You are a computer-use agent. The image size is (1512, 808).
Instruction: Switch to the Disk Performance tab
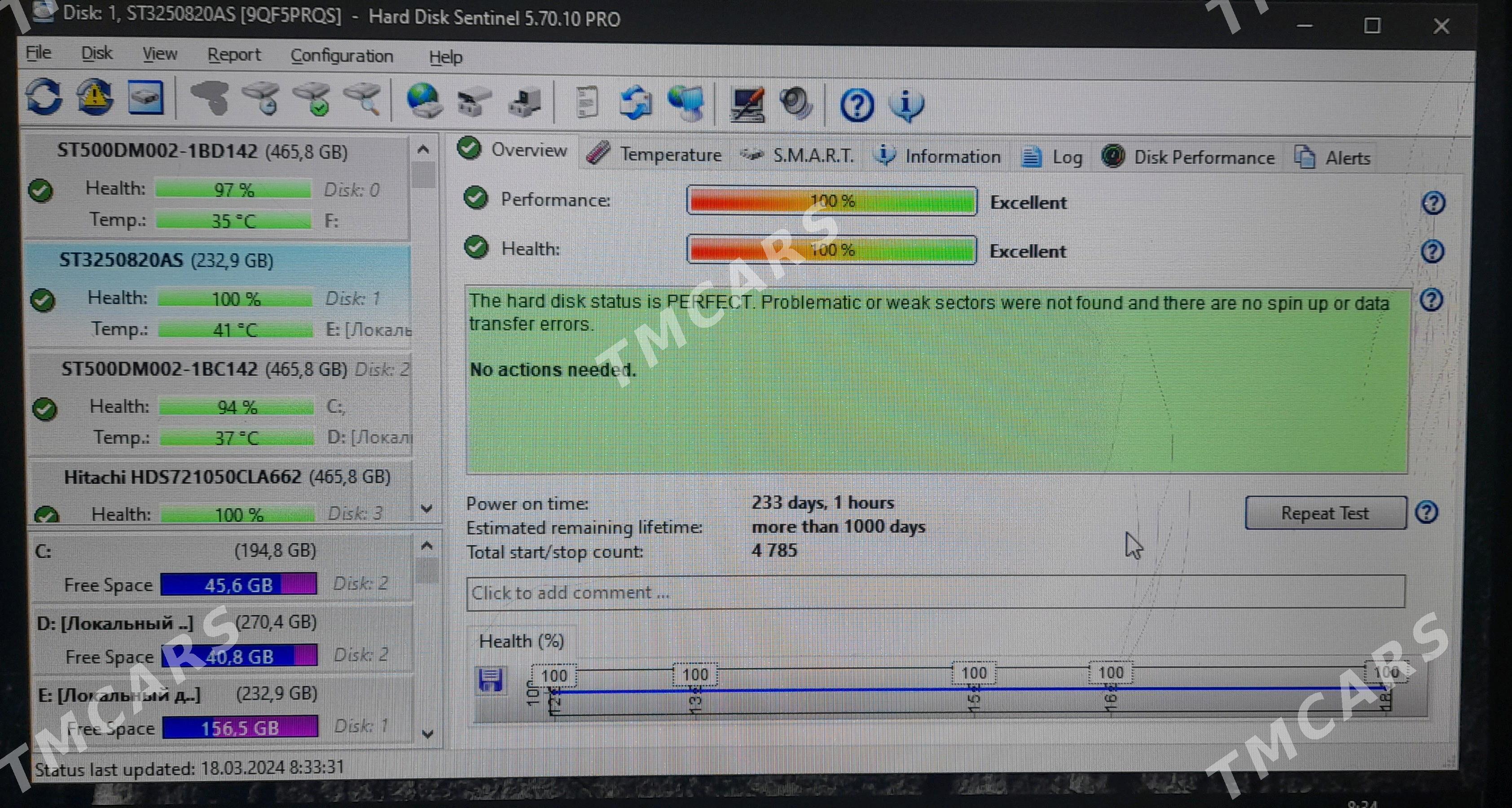(1187, 157)
